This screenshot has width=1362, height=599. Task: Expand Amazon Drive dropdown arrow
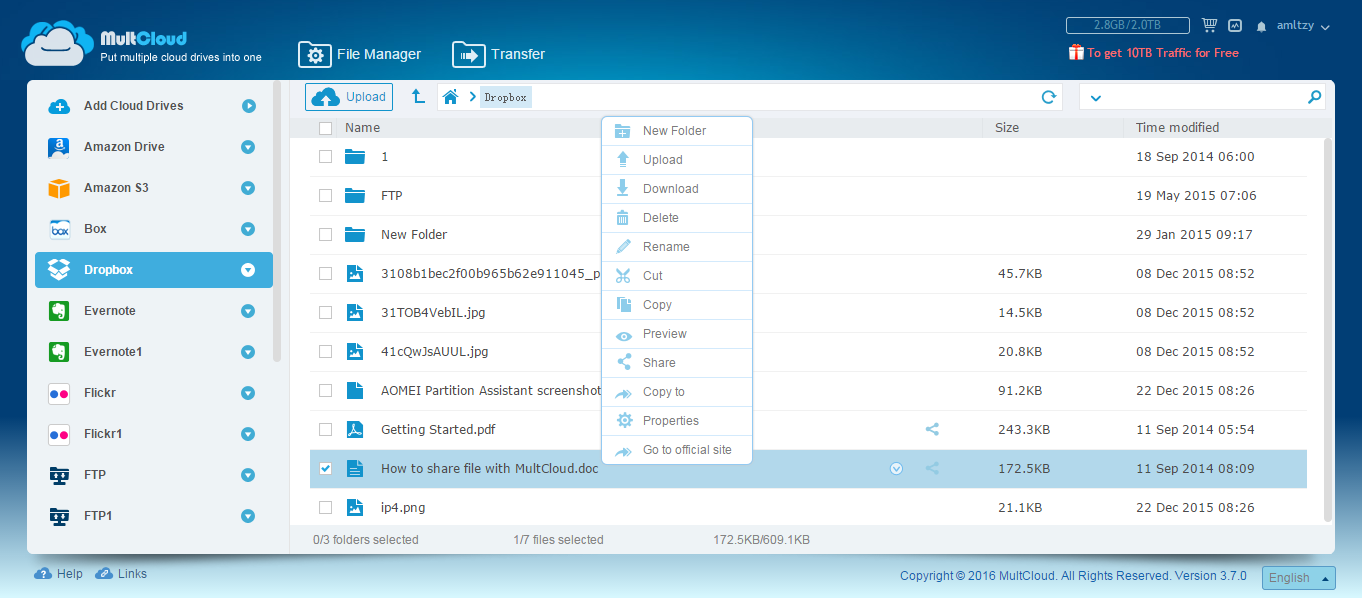click(248, 147)
